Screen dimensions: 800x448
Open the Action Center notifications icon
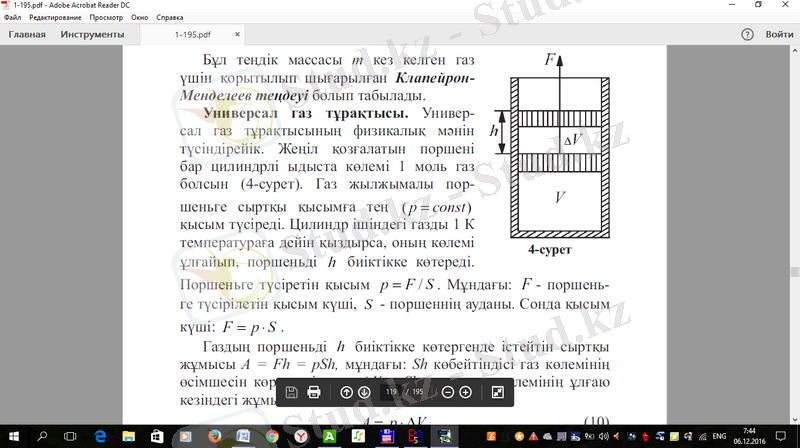click(x=781, y=436)
